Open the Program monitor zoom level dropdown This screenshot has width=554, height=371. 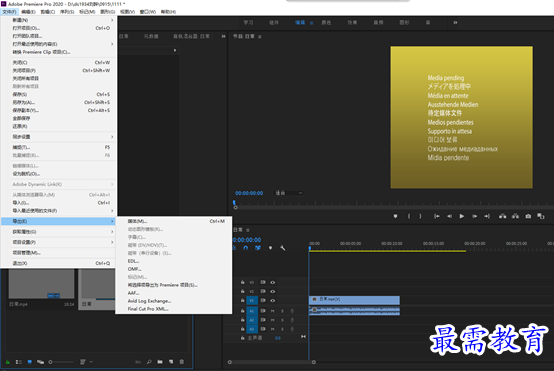[x=289, y=193]
